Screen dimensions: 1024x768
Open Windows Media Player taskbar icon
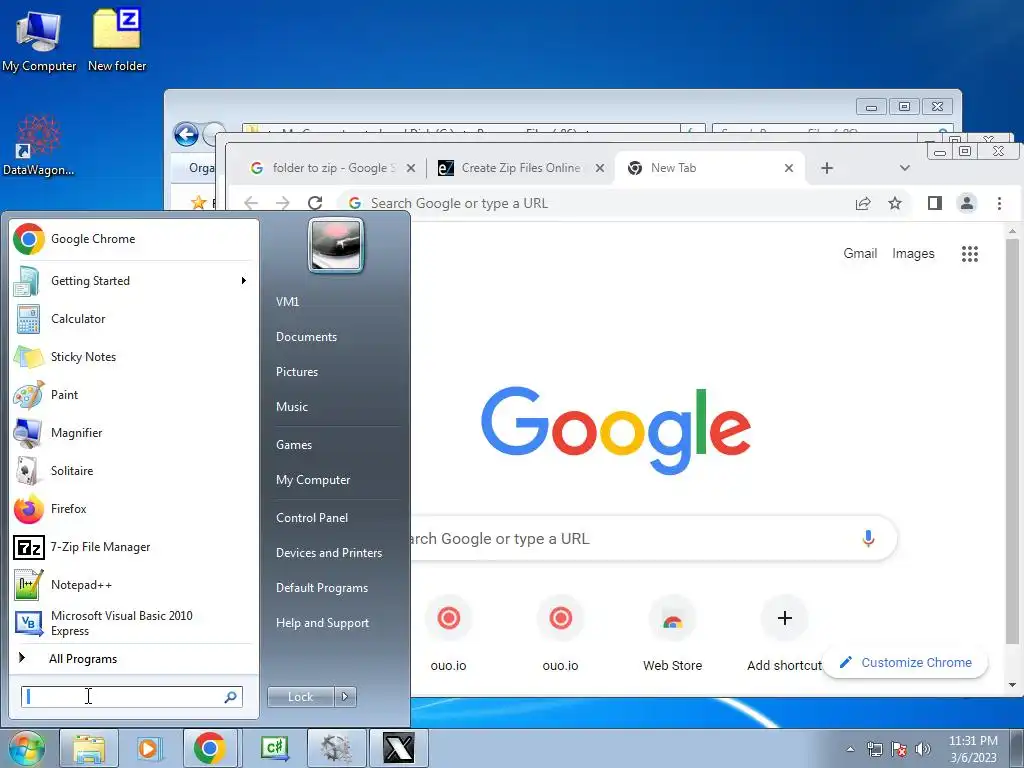tap(149, 748)
